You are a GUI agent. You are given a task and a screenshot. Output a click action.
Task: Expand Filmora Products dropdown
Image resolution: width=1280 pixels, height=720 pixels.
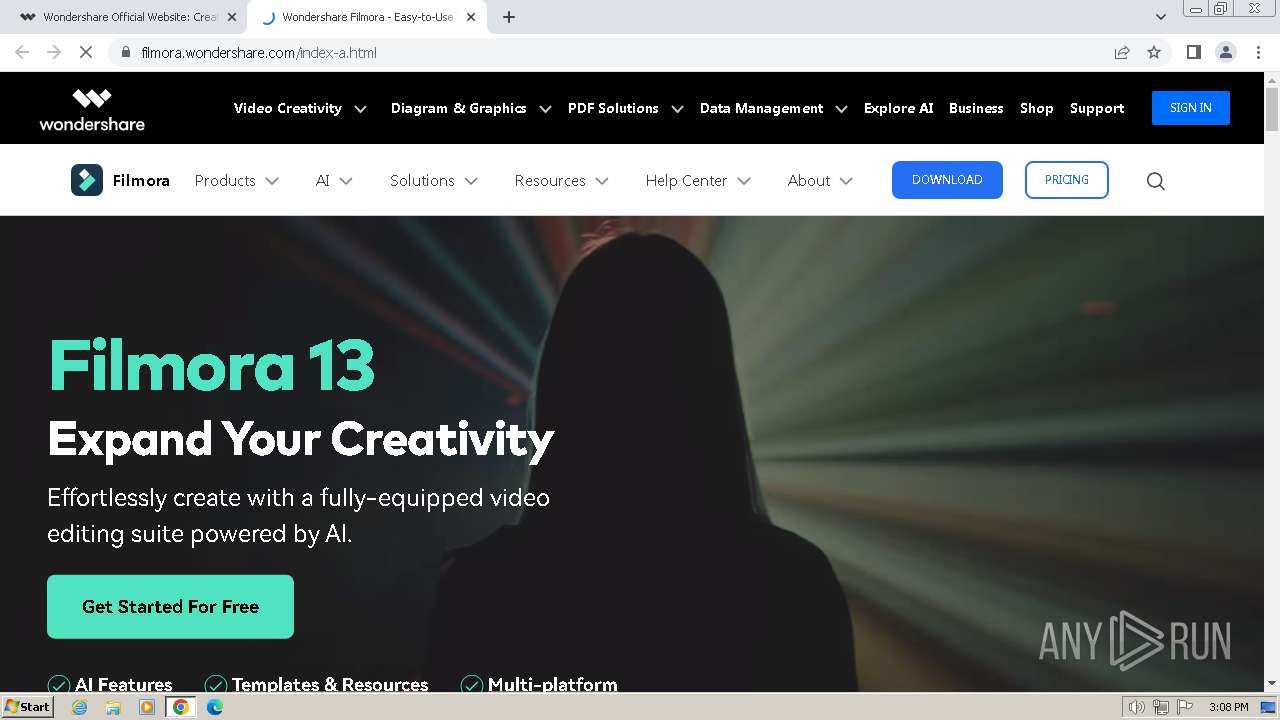(x=237, y=181)
